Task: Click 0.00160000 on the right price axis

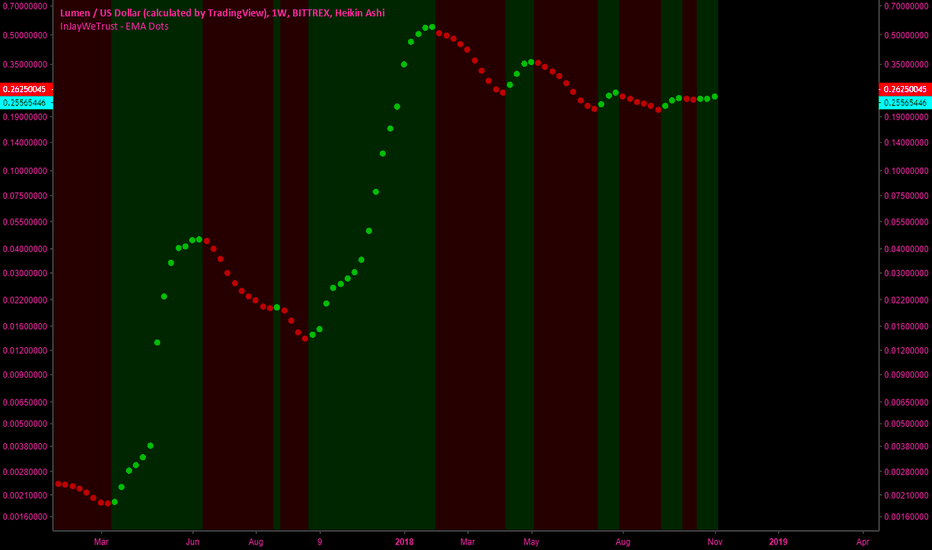Action: click(x=906, y=517)
